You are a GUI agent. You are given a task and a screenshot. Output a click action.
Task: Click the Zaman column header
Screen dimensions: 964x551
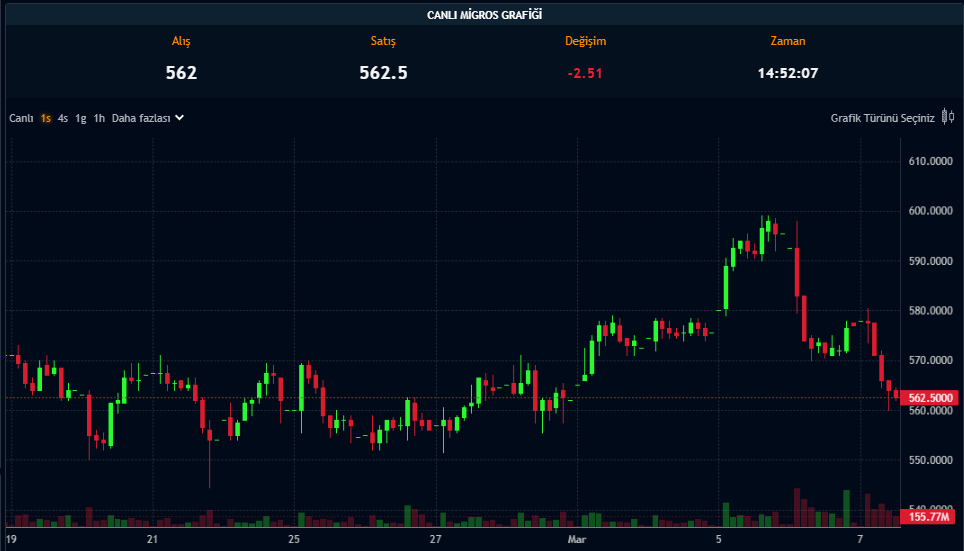point(788,41)
